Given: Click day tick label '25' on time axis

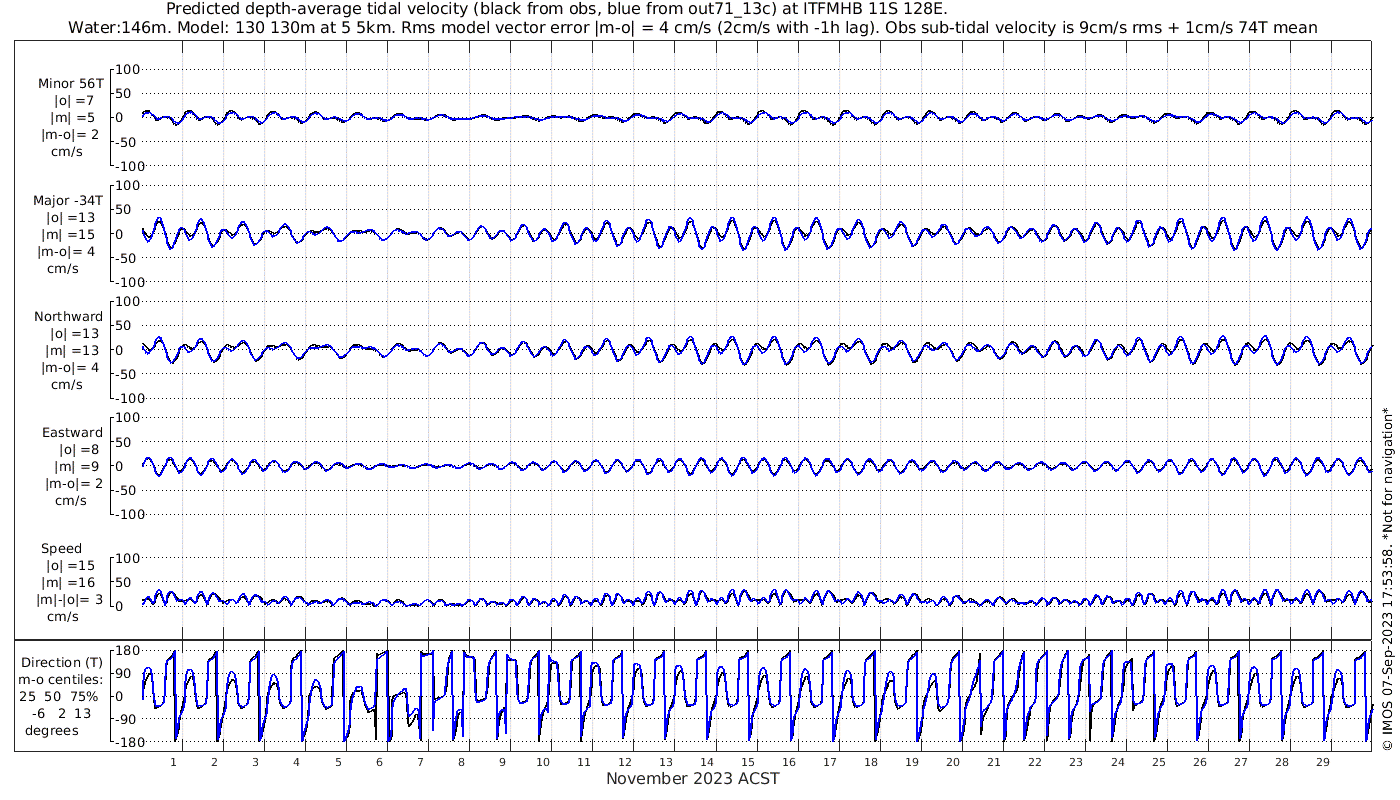Looking at the screenshot, I should (x=1158, y=761).
